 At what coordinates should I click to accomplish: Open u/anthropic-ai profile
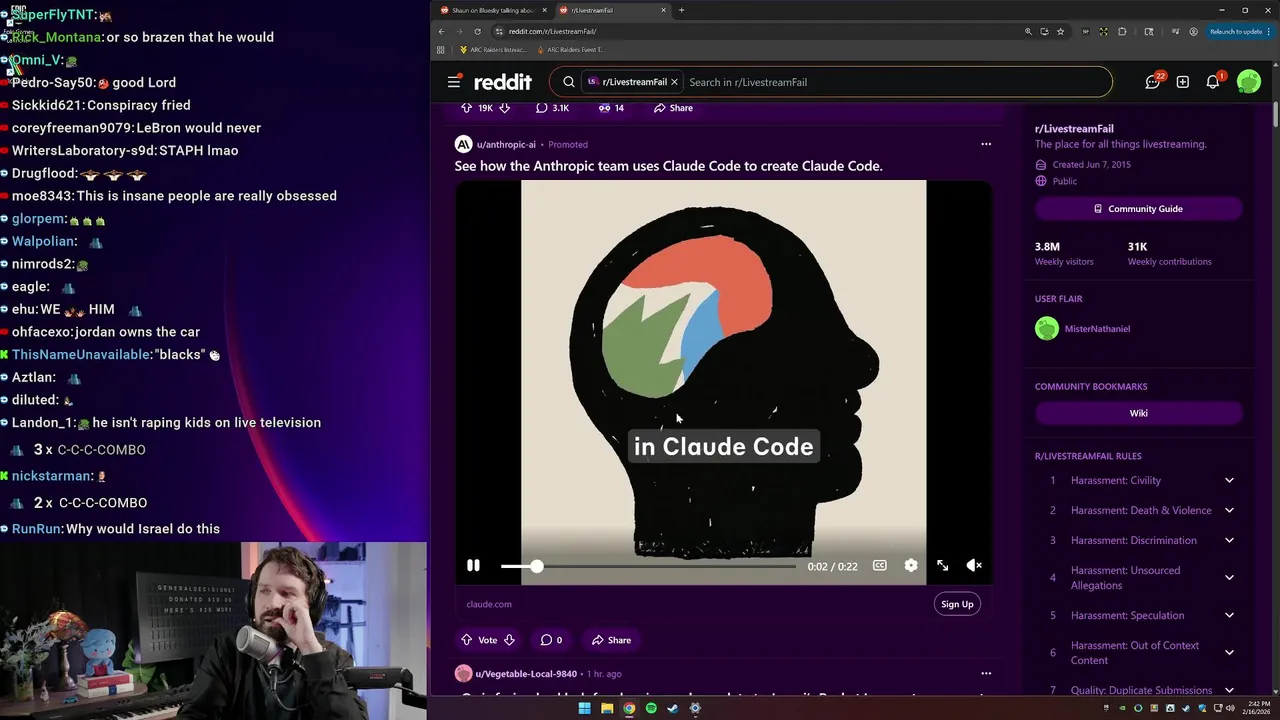pos(506,145)
